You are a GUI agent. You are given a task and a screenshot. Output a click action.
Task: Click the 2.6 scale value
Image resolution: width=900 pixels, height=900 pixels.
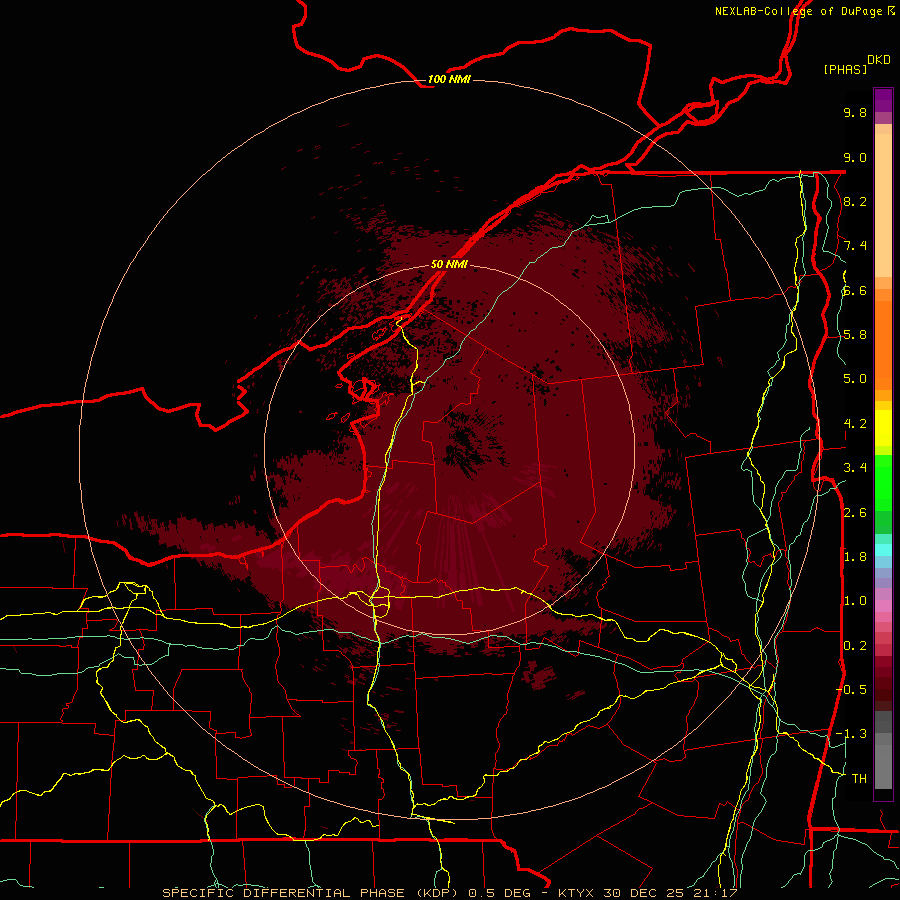855,513
